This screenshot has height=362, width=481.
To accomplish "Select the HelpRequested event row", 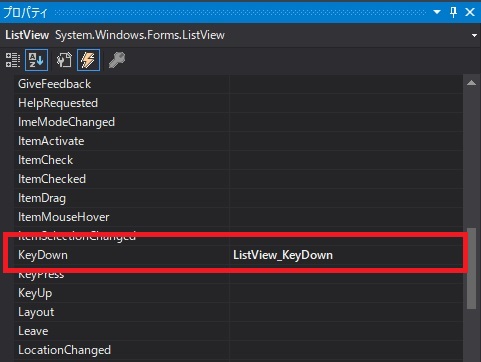I will tap(238, 103).
